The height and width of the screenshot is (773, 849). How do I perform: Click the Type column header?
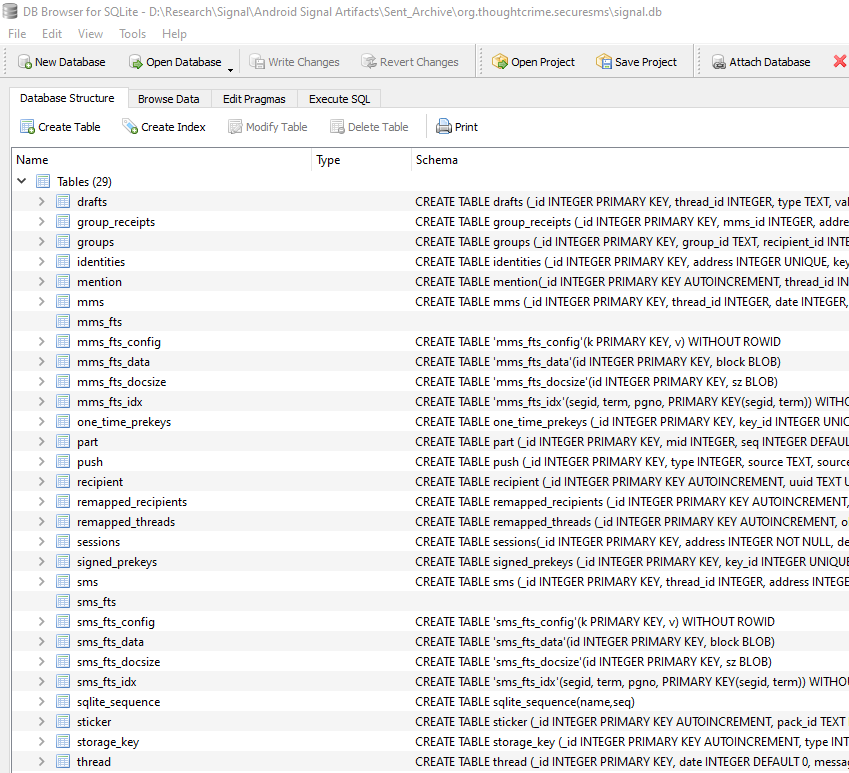pyautogui.click(x=361, y=160)
